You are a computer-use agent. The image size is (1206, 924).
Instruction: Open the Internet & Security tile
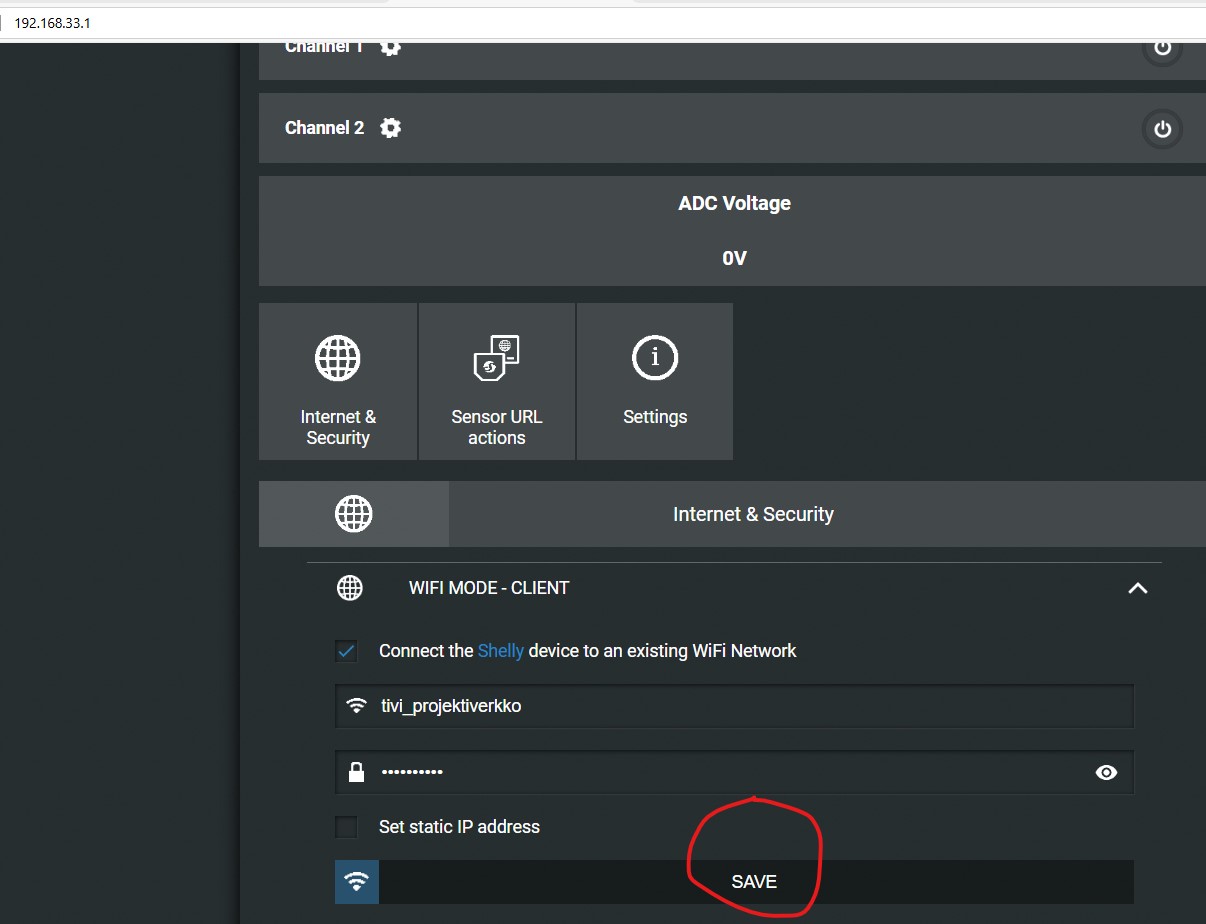click(338, 382)
